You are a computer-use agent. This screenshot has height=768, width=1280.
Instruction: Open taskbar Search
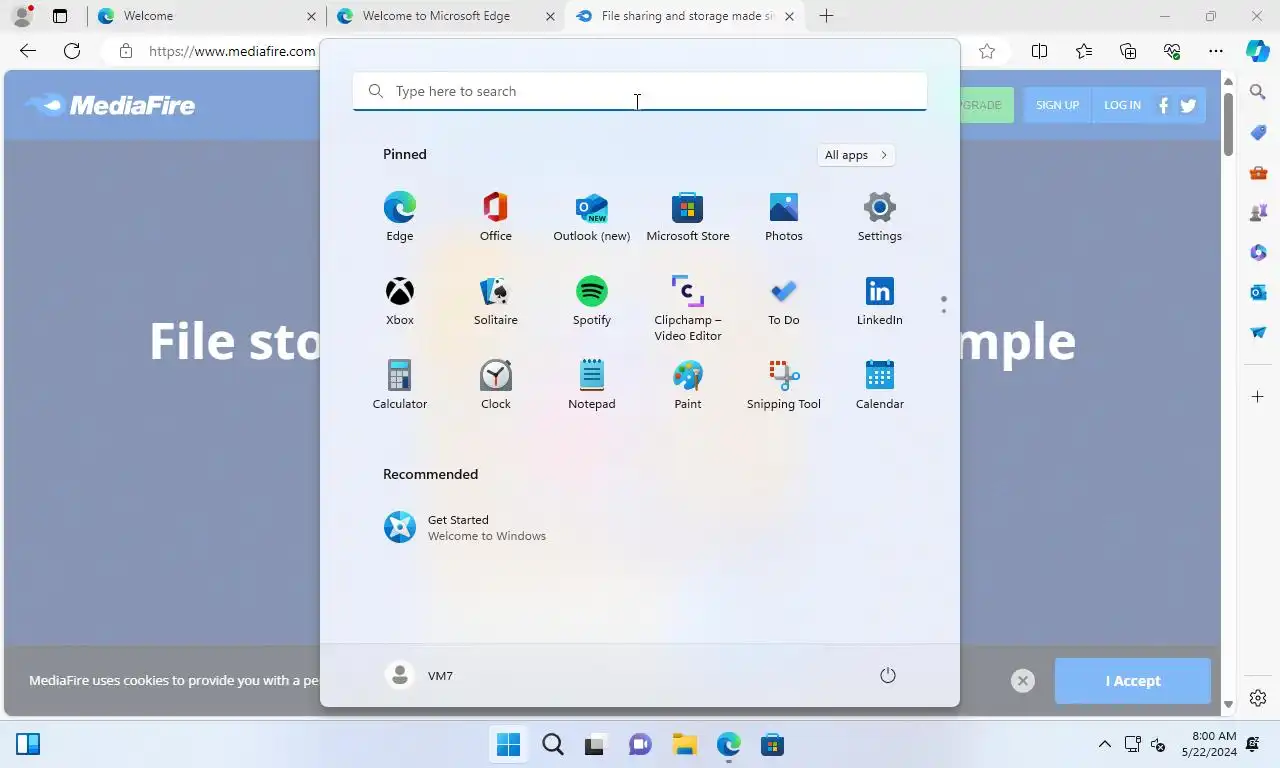(553, 745)
